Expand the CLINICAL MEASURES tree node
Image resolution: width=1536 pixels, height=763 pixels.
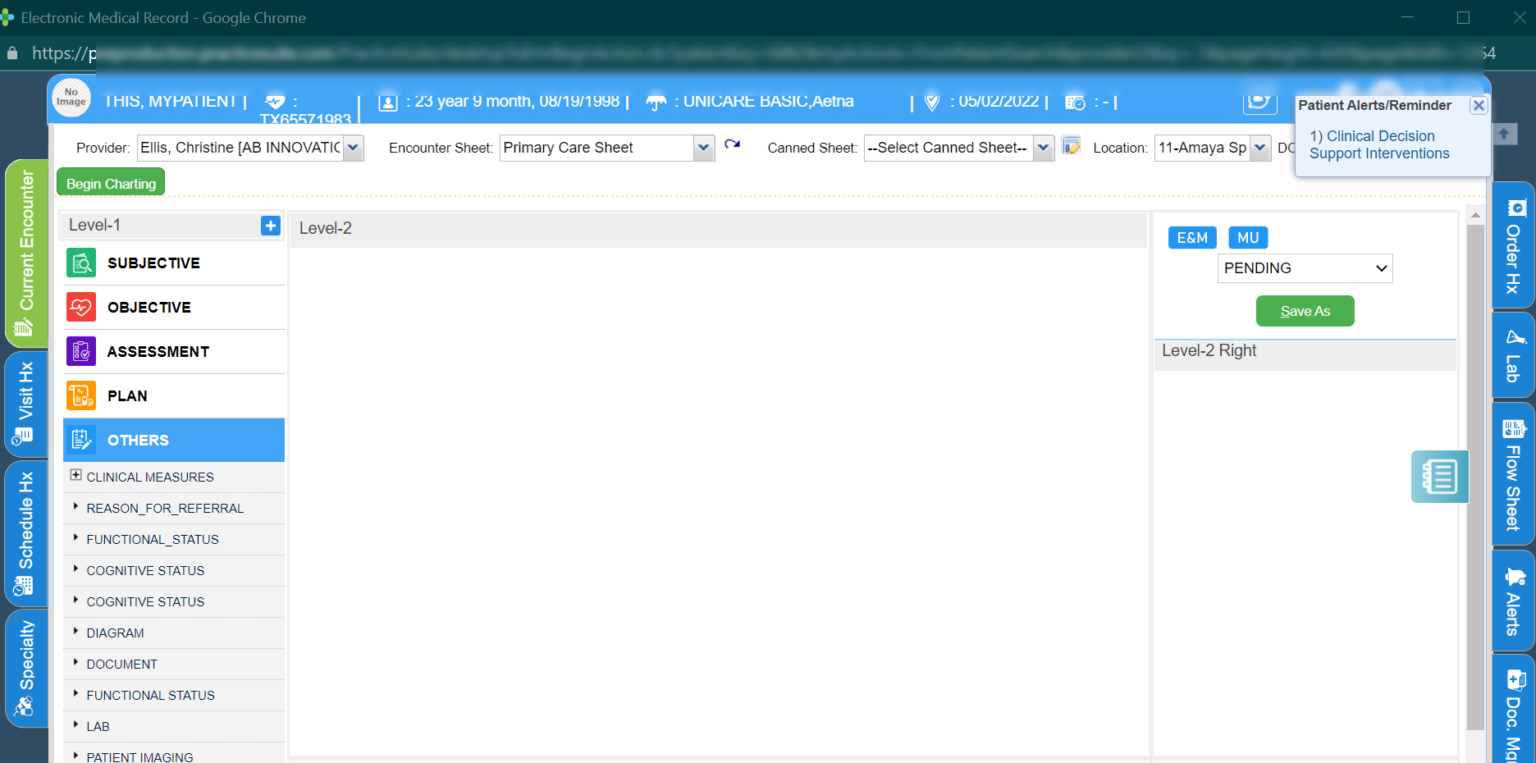(x=76, y=476)
